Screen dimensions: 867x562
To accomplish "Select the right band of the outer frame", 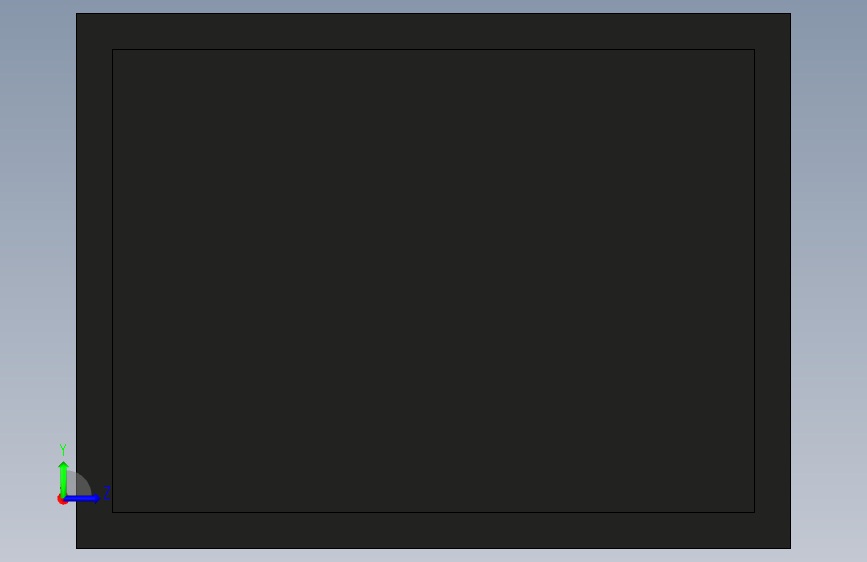I will [772, 281].
